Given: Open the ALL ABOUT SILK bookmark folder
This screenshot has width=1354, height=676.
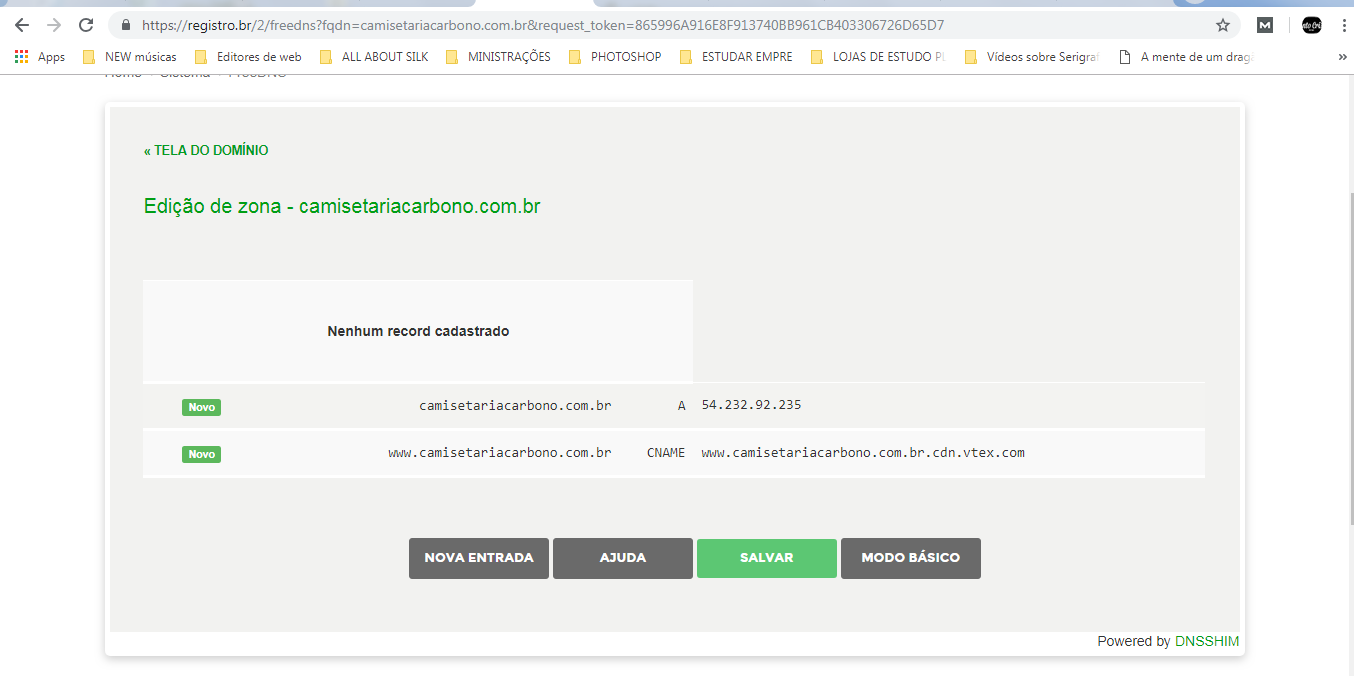Looking at the screenshot, I should pos(374,57).
